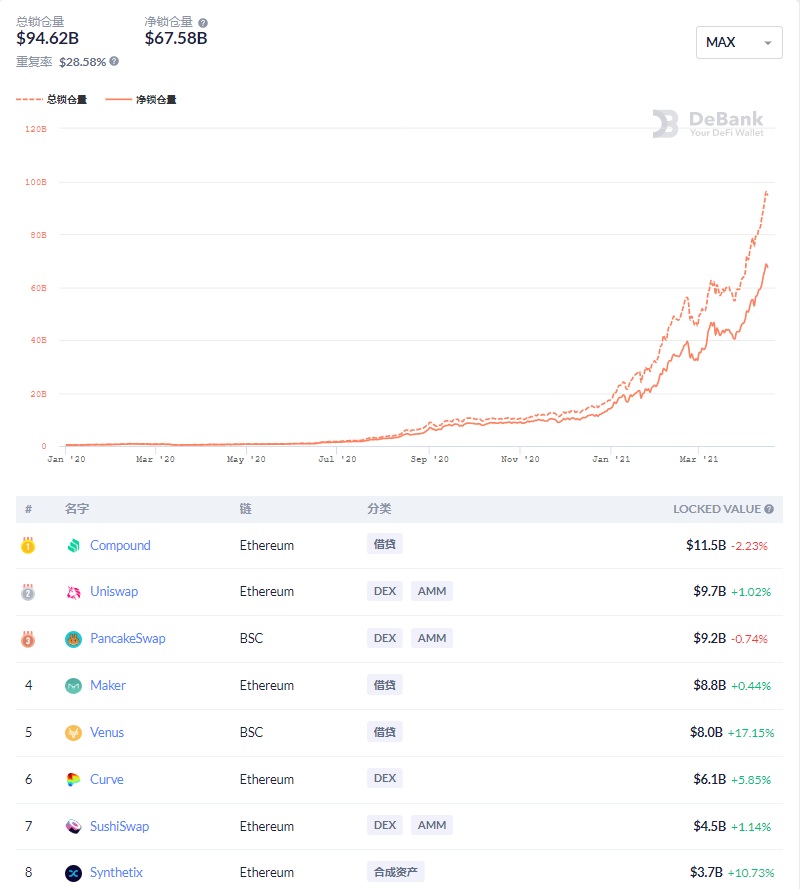Click the DEX tag in SushiSwap row
800x889 pixels.
point(385,826)
